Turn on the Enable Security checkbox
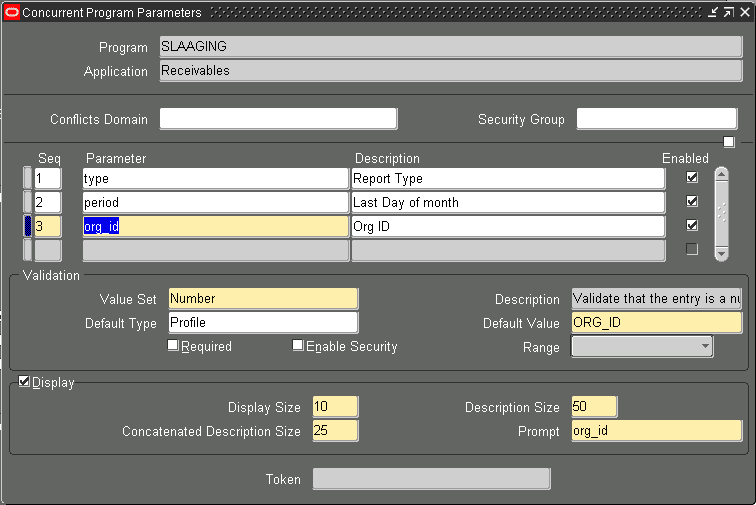 pyautogui.click(x=298, y=346)
